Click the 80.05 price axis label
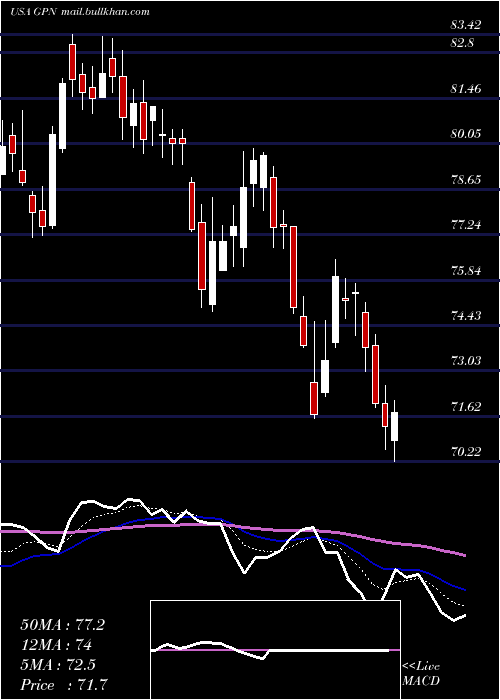This screenshot has height=700, width=500. (x=466, y=133)
